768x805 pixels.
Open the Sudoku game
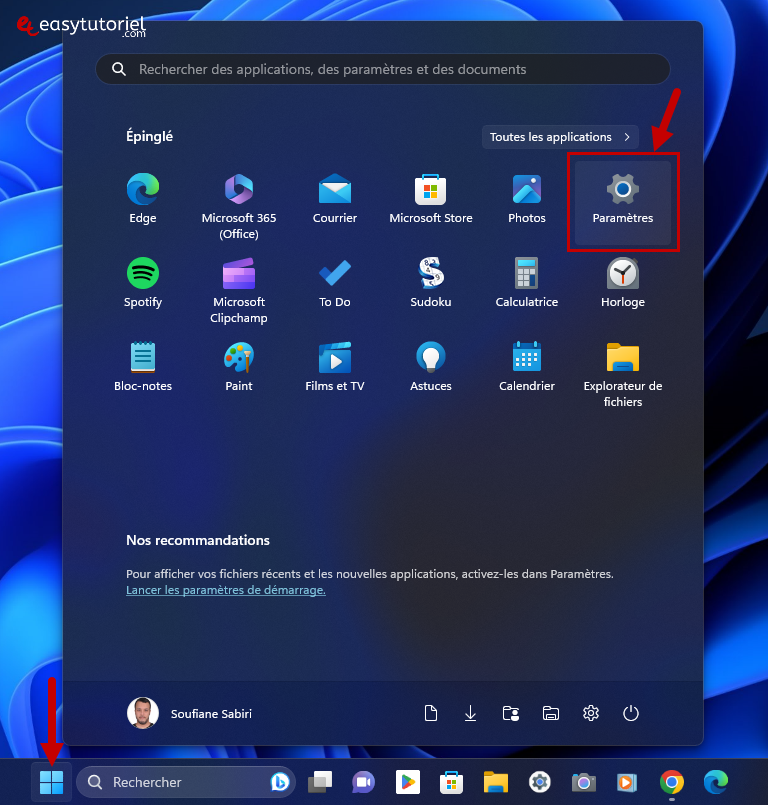[431, 283]
